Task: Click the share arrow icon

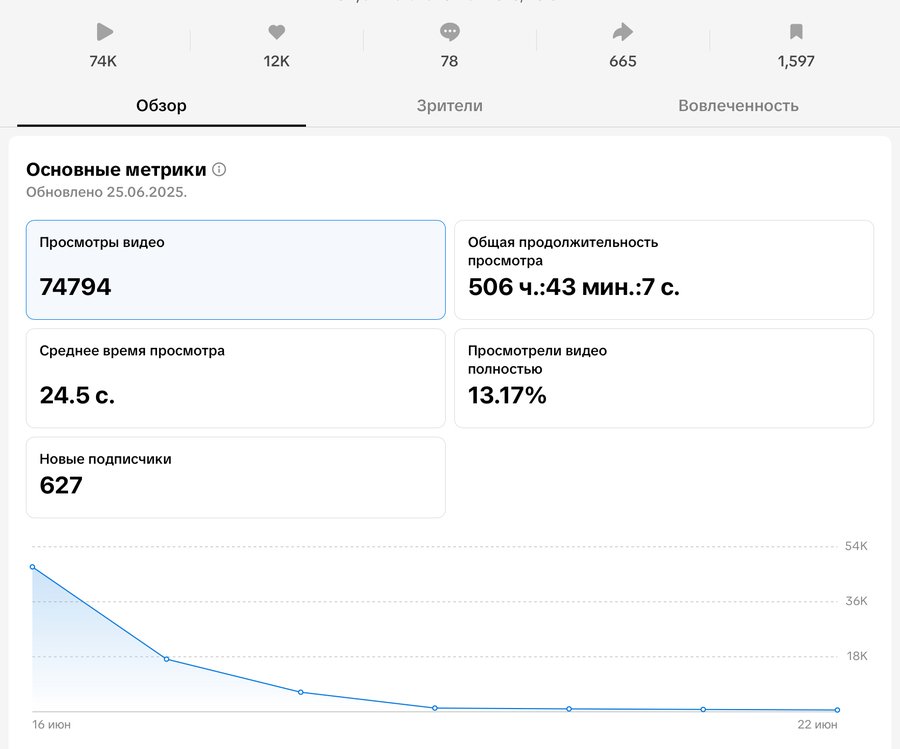Action: (623, 32)
